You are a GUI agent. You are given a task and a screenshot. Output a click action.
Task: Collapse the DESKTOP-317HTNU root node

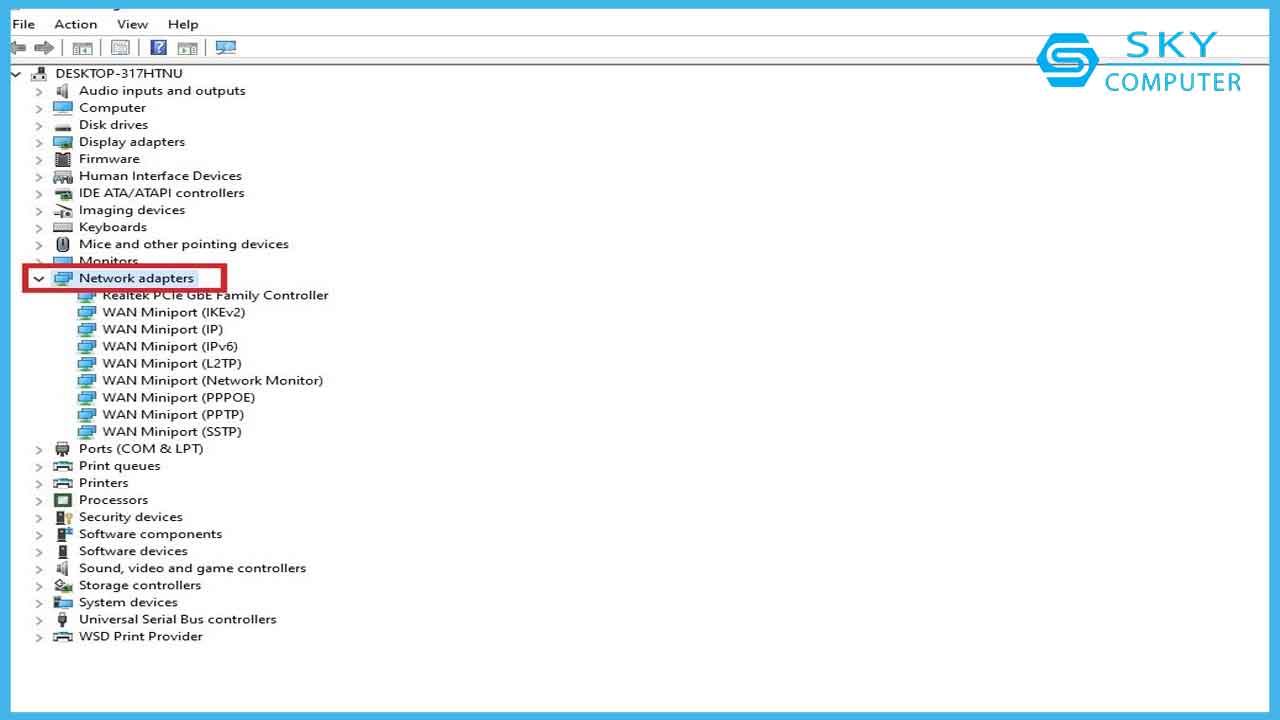pyautogui.click(x=16, y=74)
